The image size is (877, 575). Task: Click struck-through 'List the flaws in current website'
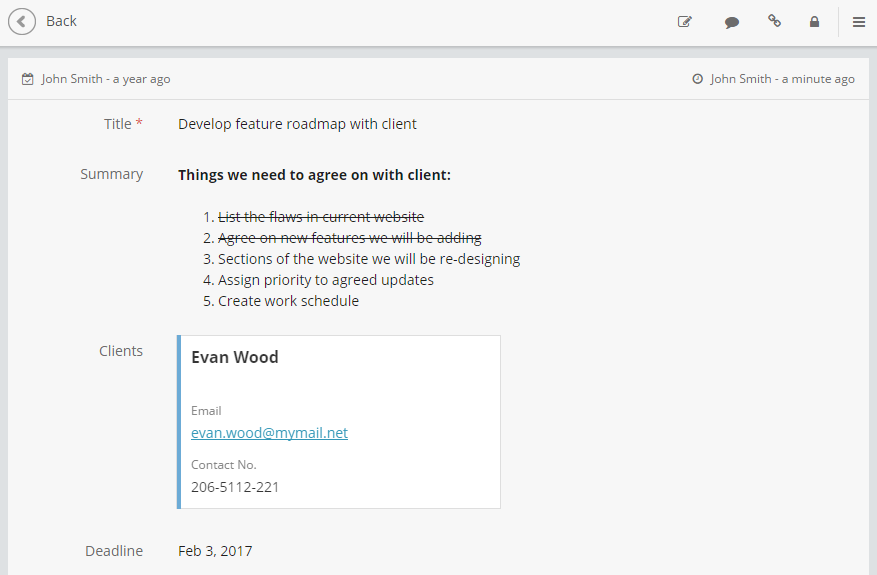point(321,217)
